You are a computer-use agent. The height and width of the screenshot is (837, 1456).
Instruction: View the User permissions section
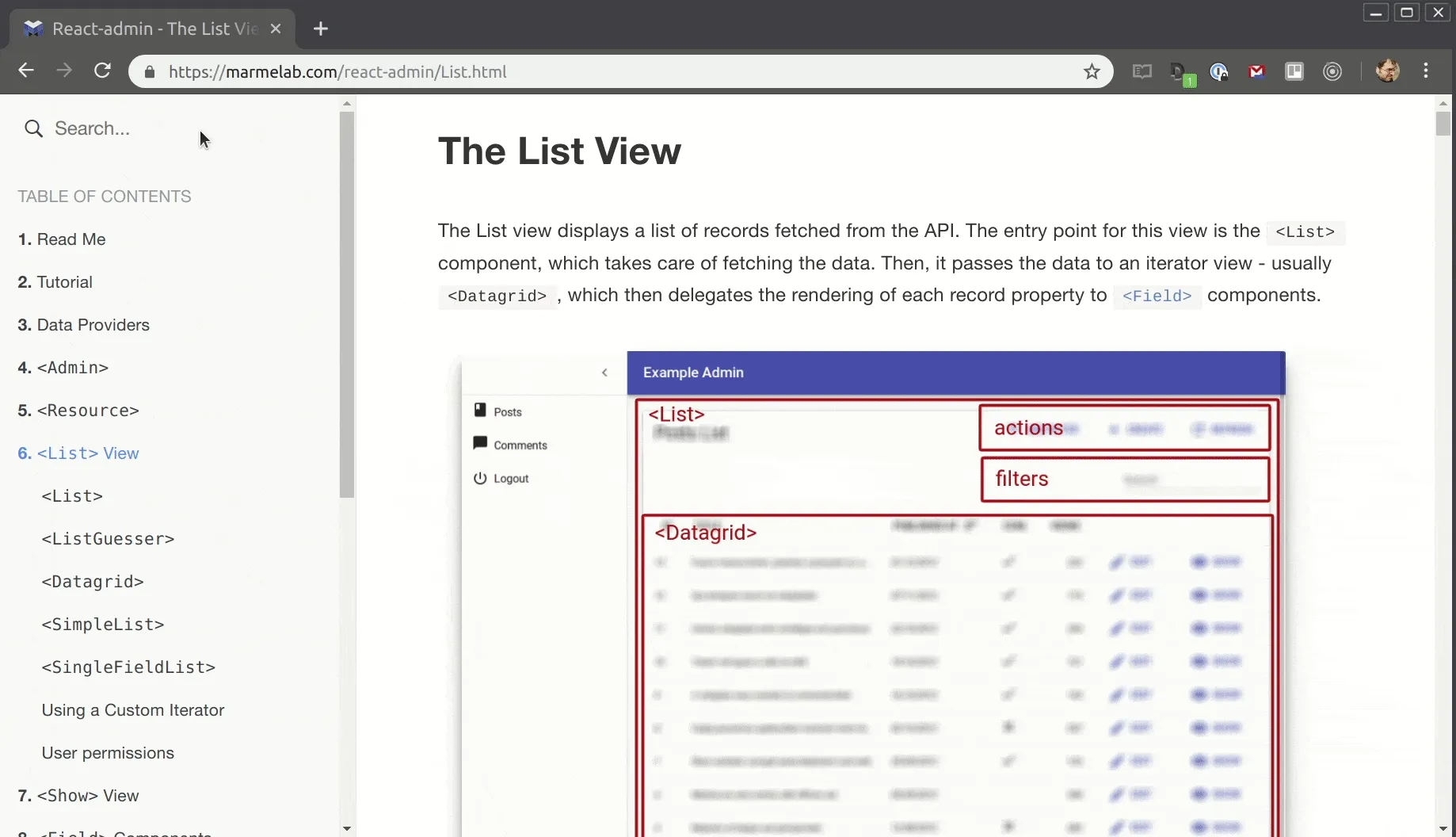[x=108, y=753]
